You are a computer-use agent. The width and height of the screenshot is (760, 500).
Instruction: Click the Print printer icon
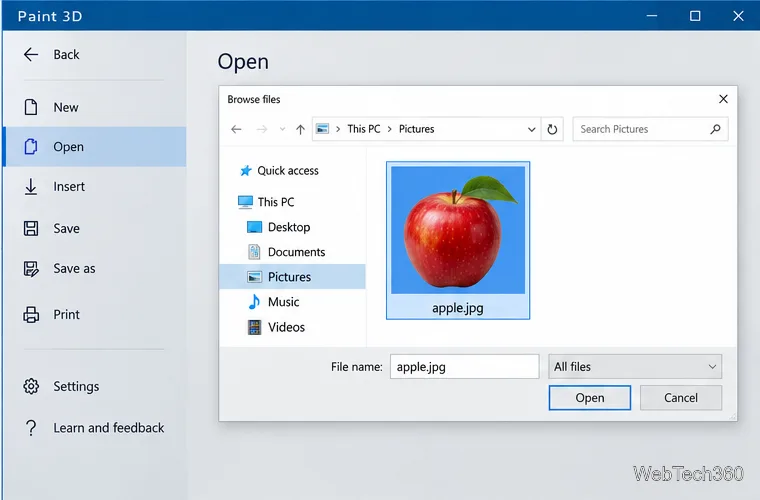click(x=31, y=314)
